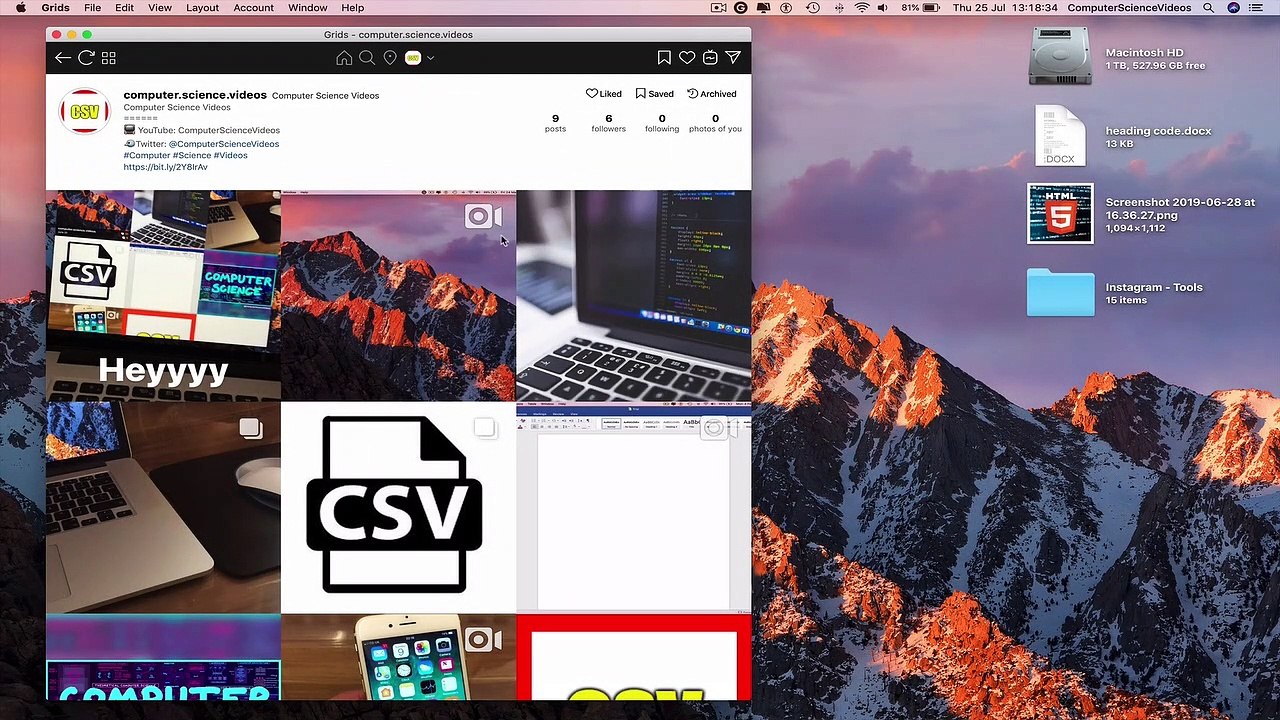View the 0 photos of you

coord(715,123)
